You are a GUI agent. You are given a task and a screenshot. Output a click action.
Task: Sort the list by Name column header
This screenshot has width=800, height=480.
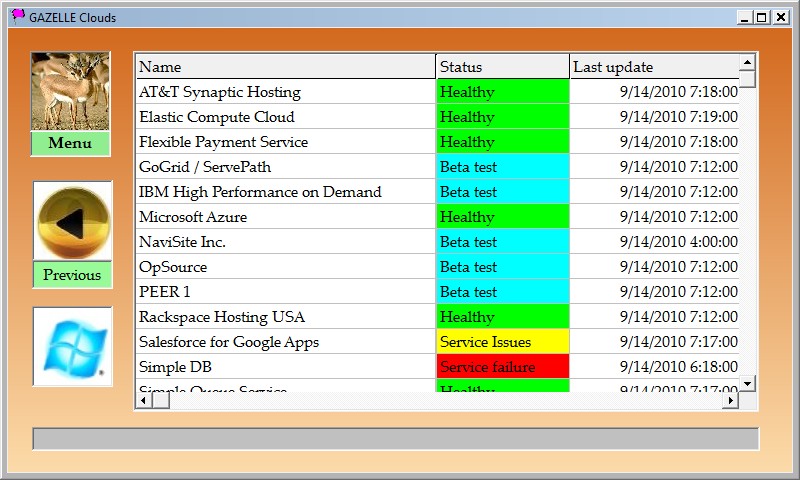pos(286,67)
